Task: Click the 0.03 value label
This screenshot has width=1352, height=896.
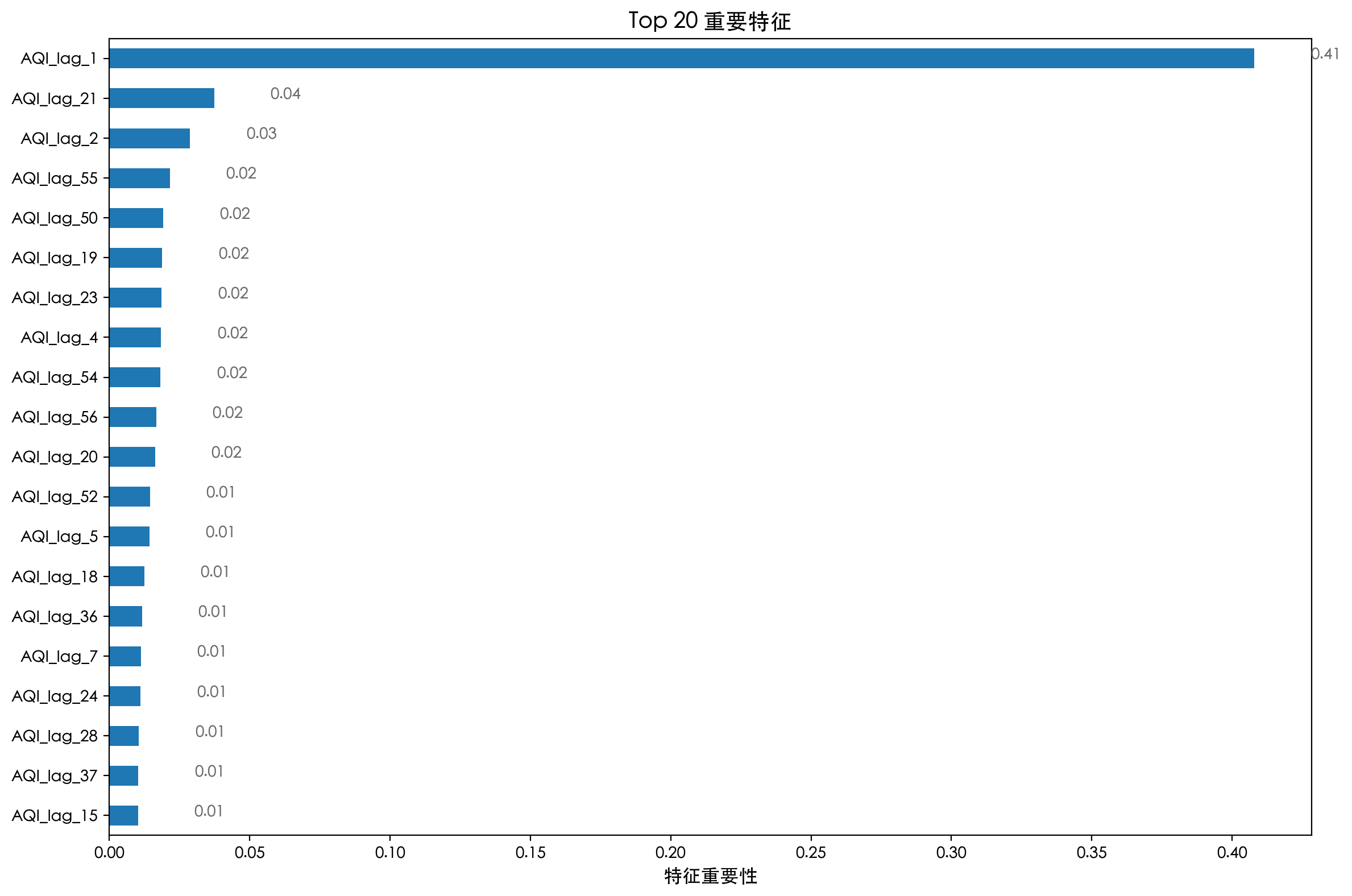Action: pos(261,134)
